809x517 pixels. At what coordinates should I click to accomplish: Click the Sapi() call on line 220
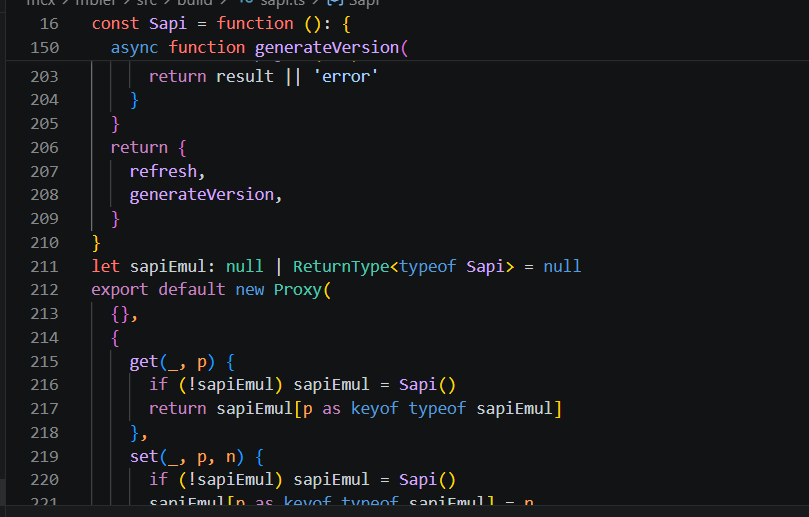pos(427,480)
